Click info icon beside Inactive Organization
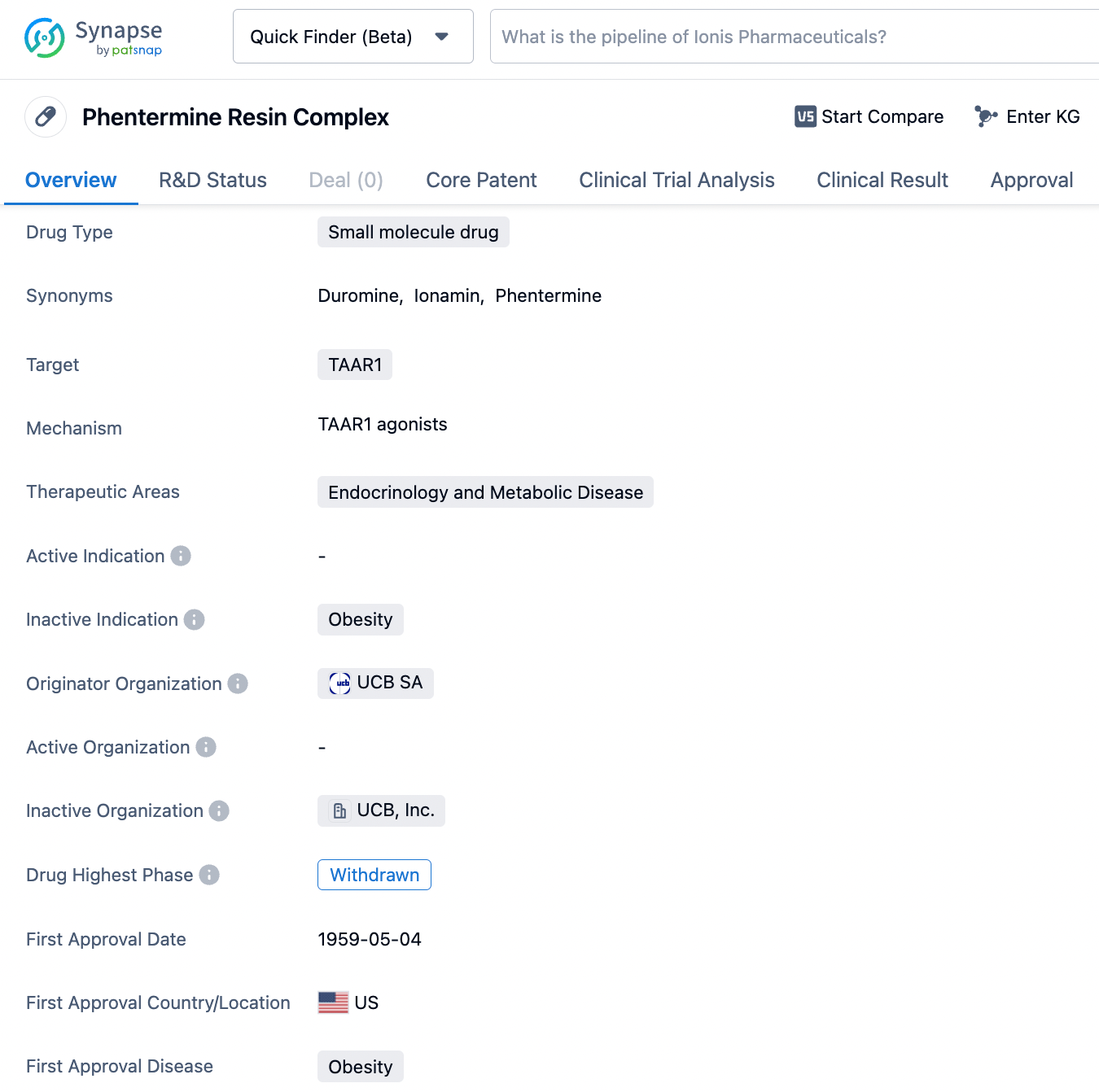 (219, 810)
